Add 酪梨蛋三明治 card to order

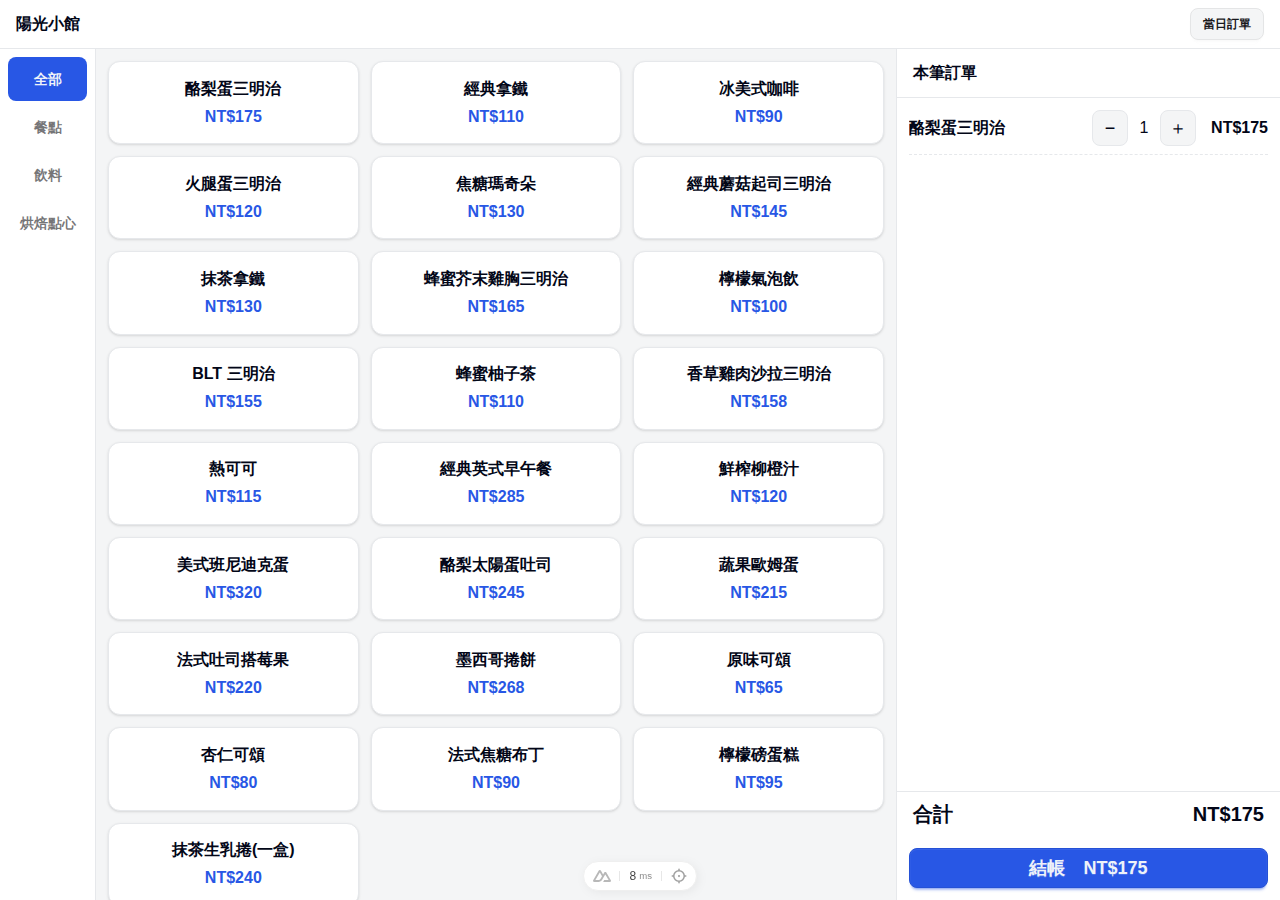point(233,102)
